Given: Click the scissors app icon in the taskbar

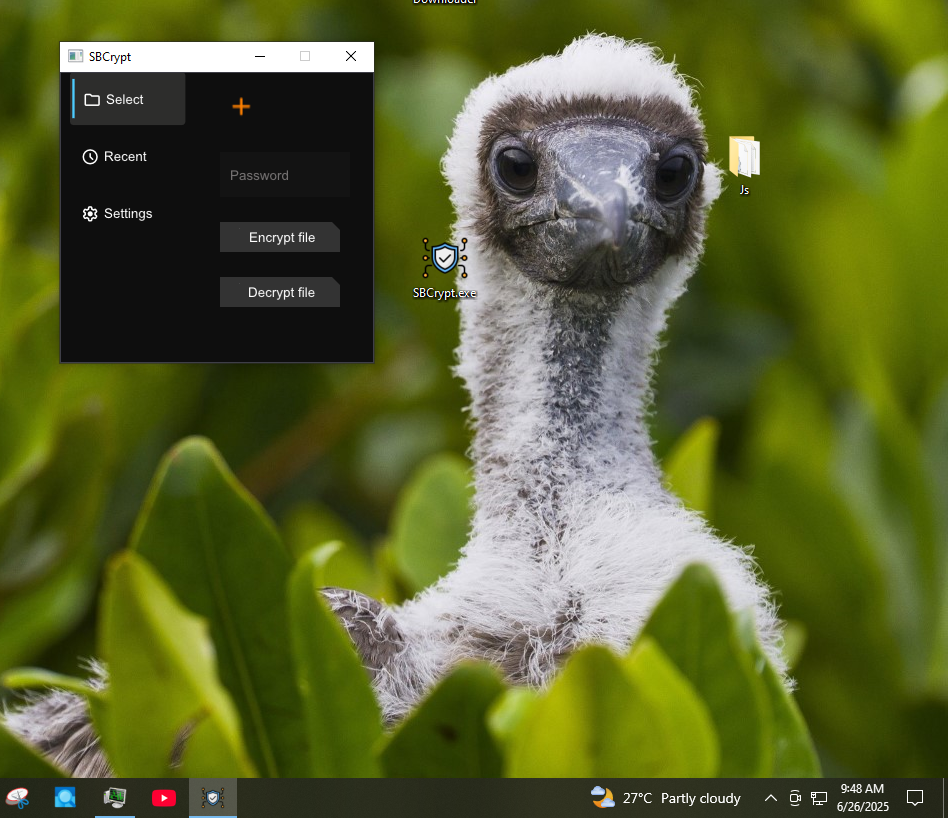Looking at the screenshot, I should 17,798.
